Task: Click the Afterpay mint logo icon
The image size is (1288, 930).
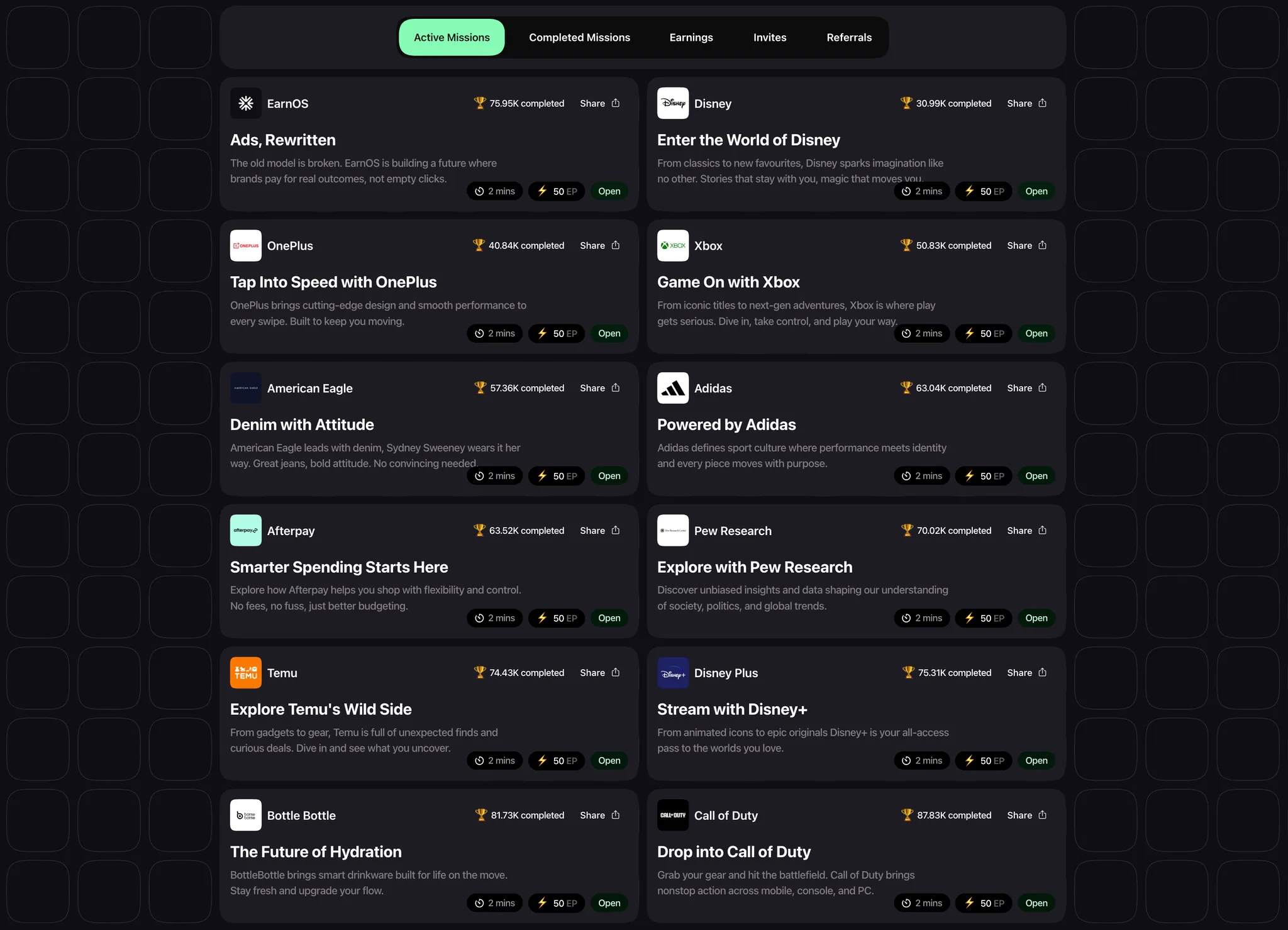Action: (x=245, y=531)
